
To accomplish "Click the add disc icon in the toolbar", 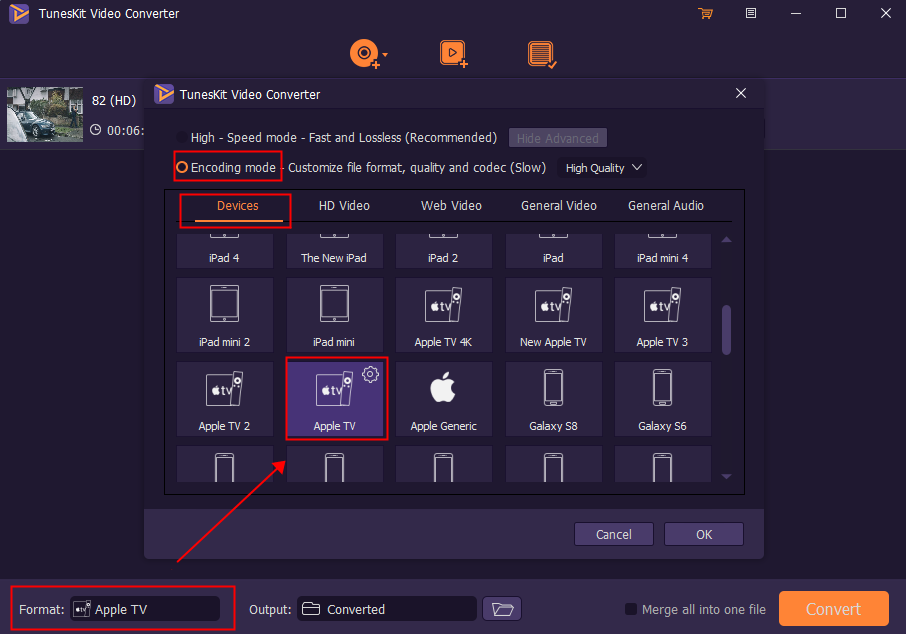I will (364, 54).
